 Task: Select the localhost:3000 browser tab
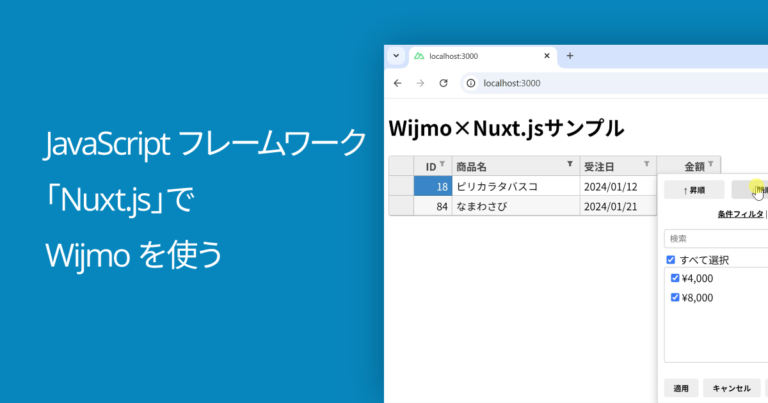point(482,56)
